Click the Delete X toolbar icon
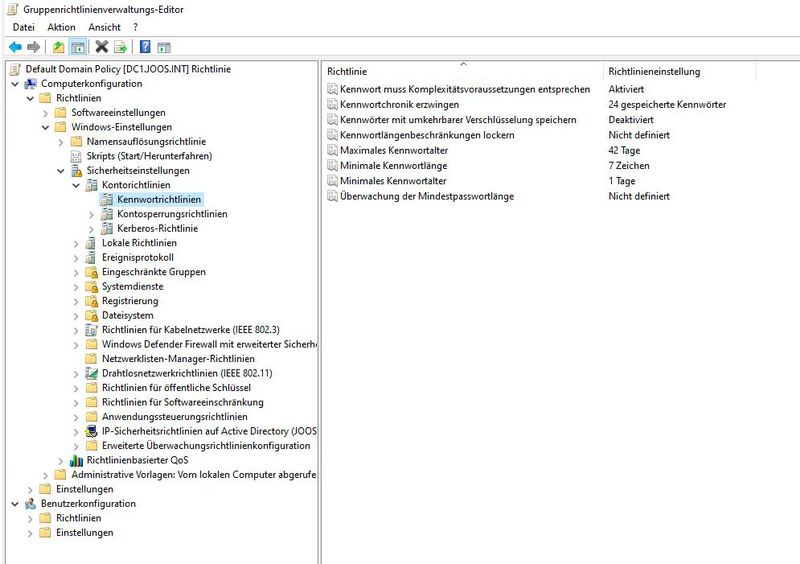 (102, 47)
